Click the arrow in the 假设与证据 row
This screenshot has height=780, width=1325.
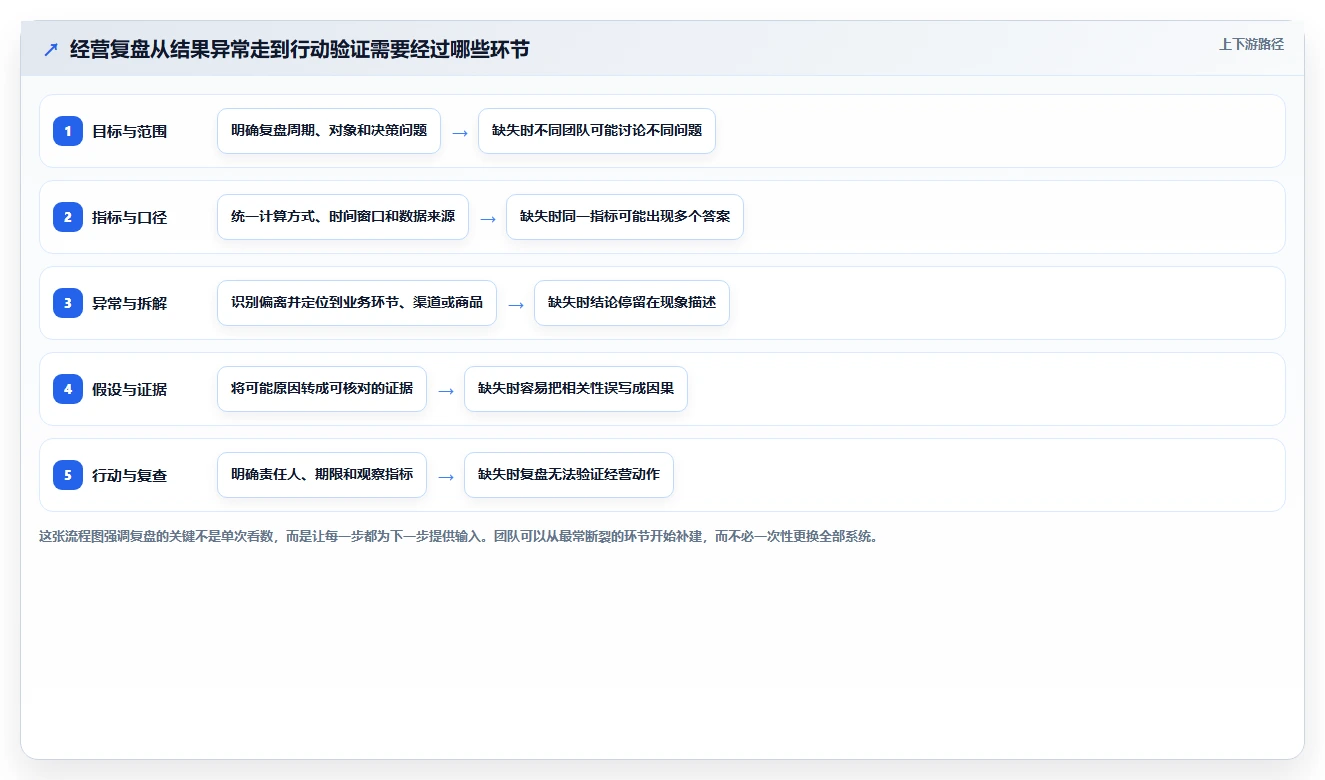(446, 390)
